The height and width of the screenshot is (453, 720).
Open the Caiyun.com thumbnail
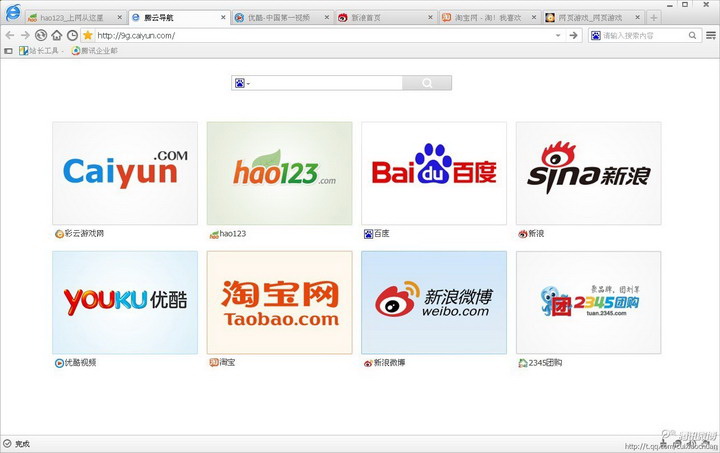tap(125, 173)
